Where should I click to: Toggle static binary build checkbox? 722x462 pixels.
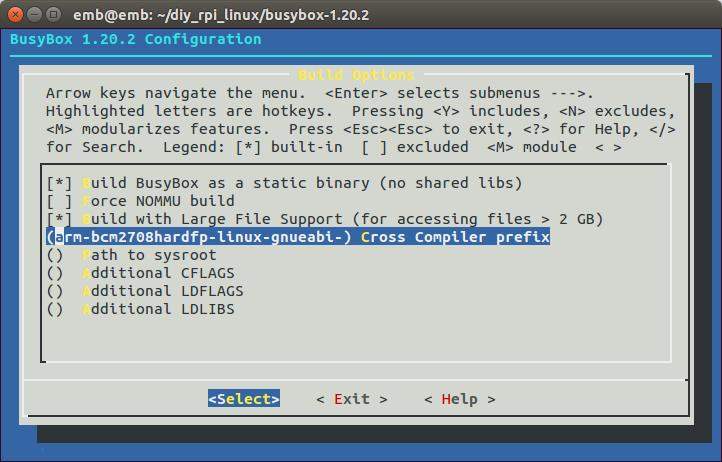point(59,183)
